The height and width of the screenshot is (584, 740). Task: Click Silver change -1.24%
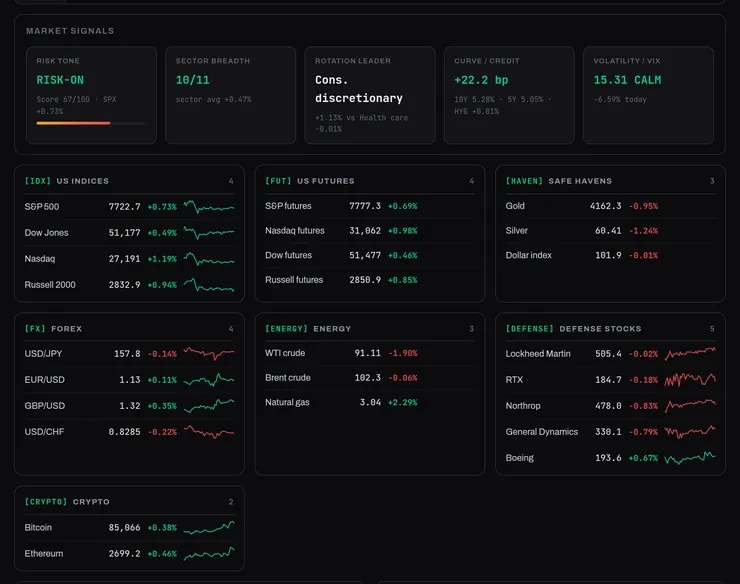point(643,231)
